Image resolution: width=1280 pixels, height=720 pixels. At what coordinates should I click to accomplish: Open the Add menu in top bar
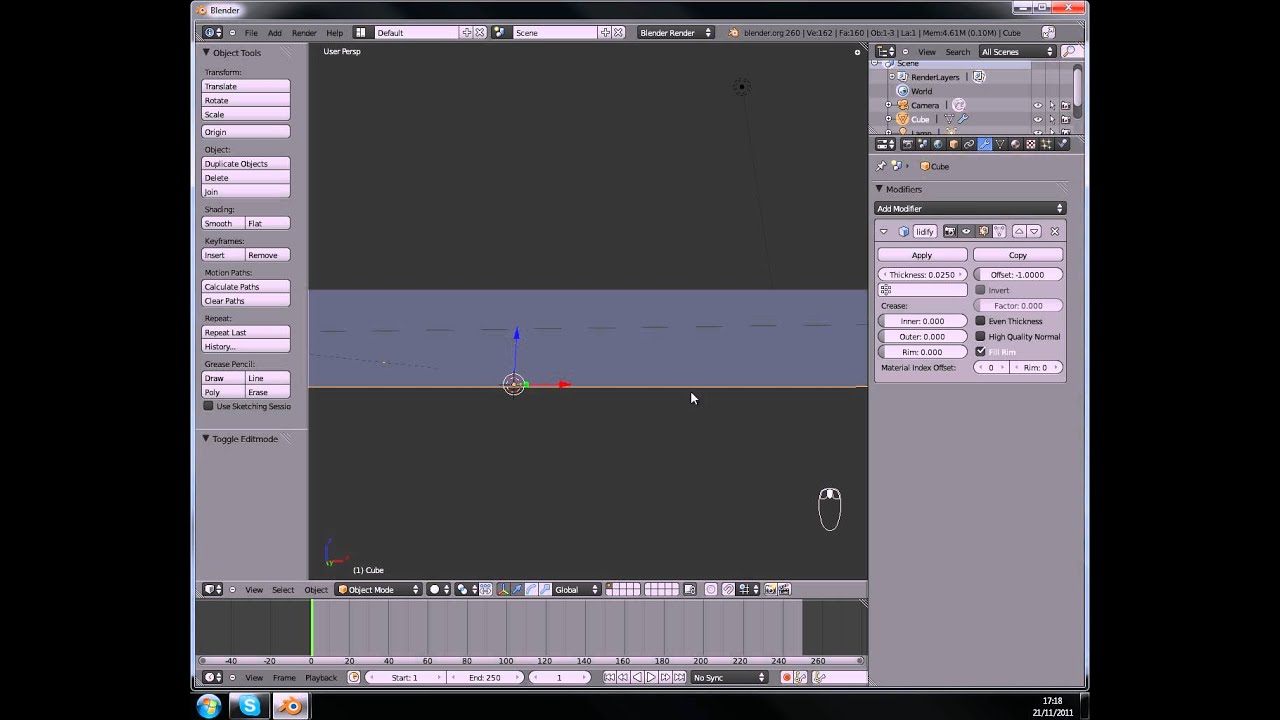tap(274, 33)
